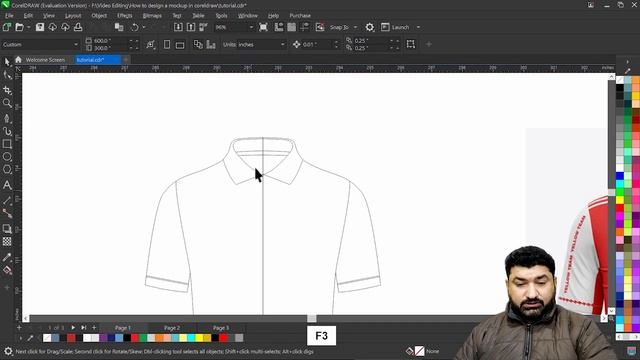Switch to Page 2 tab
Viewport: 640px width, 360px height.
tap(172, 328)
